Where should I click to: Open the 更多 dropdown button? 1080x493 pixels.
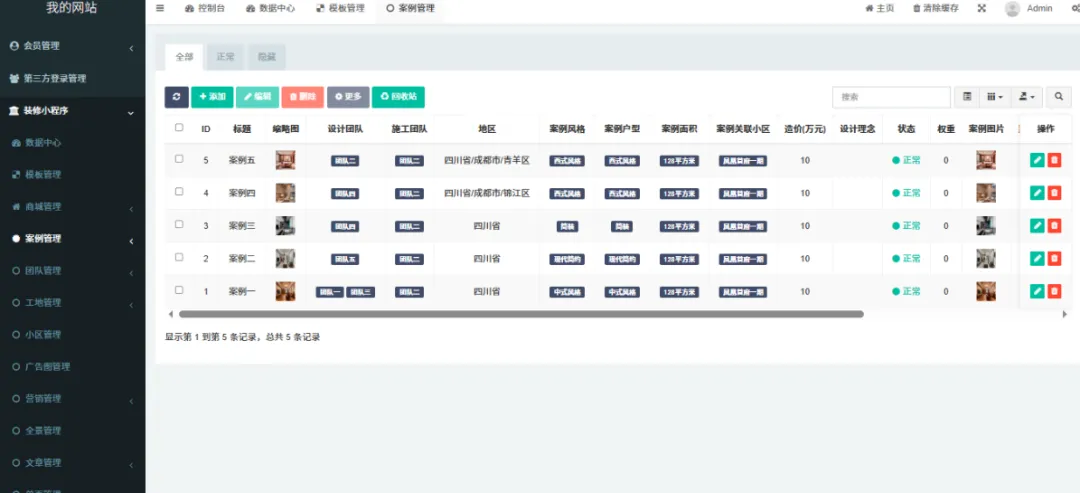(x=349, y=97)
